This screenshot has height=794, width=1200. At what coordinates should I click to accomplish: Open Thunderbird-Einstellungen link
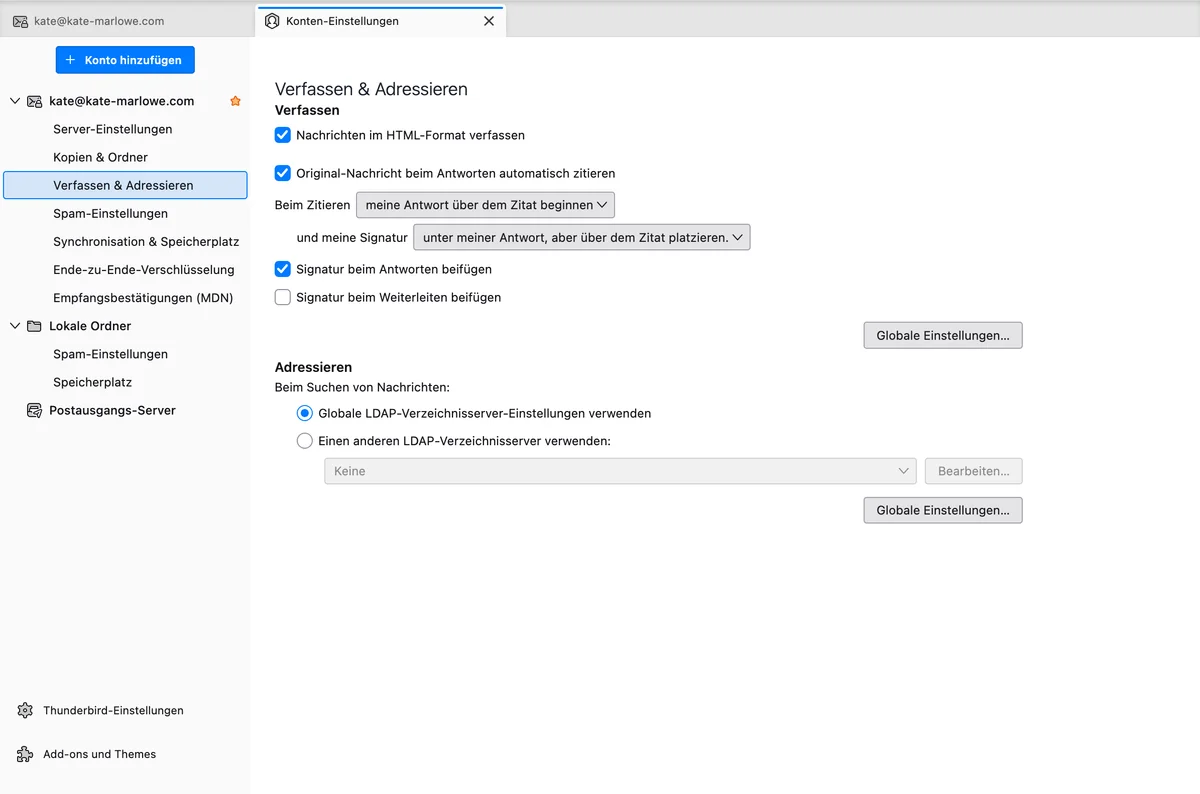coord(113,710)
